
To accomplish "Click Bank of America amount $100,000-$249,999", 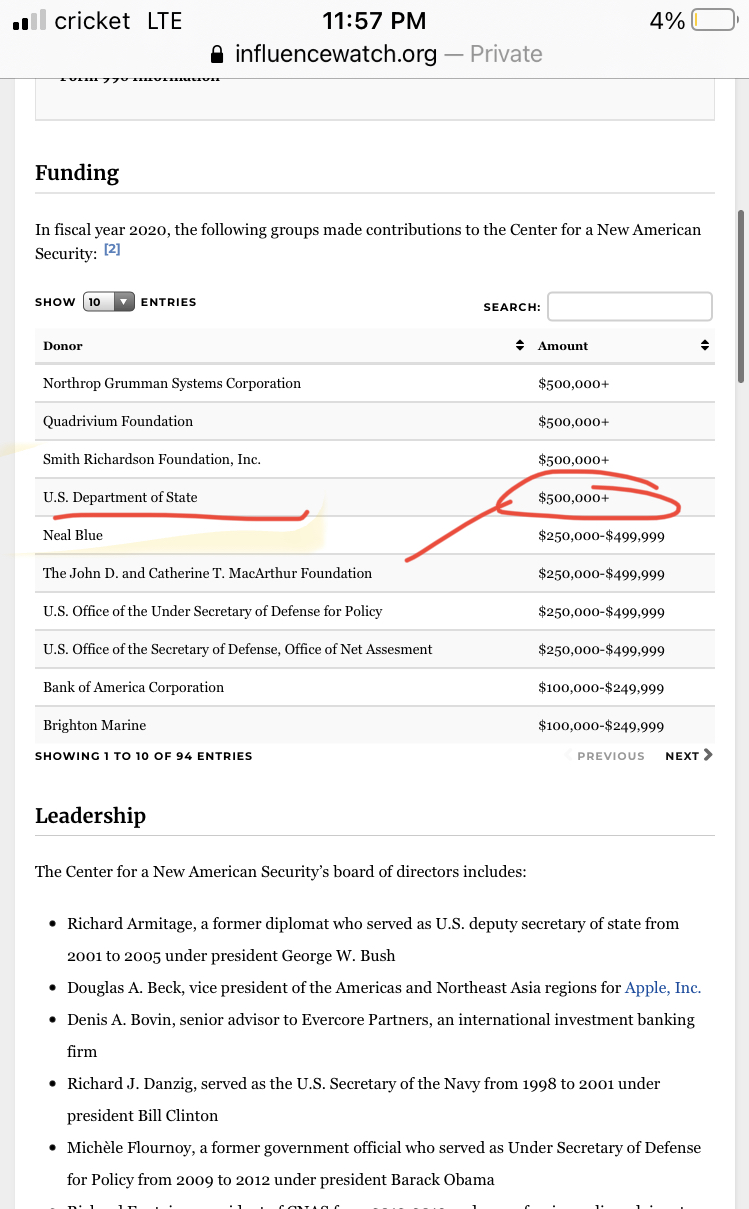I will coord(601,688).
